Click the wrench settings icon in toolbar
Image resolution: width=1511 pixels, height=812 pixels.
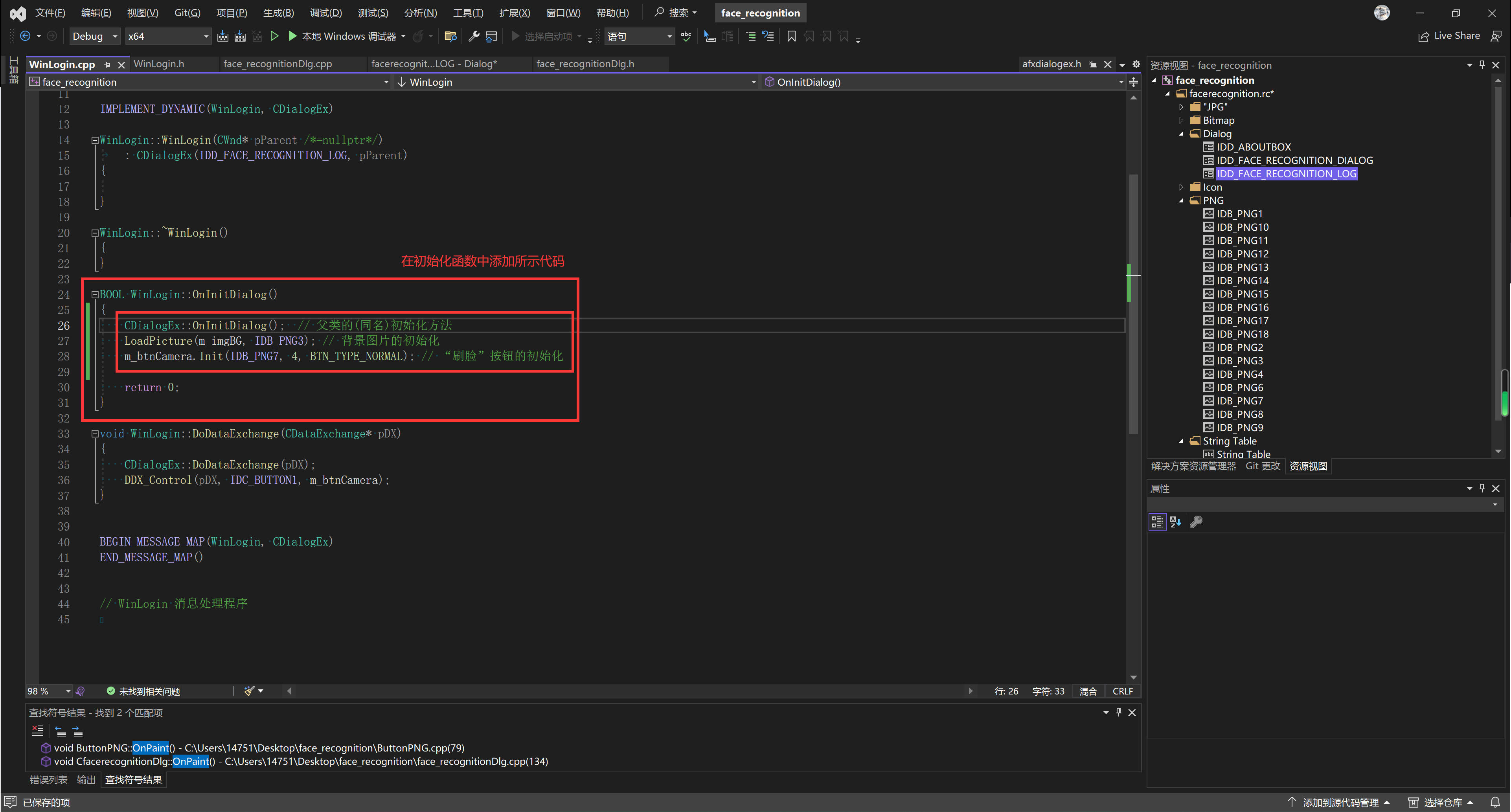tap(474, 37)
